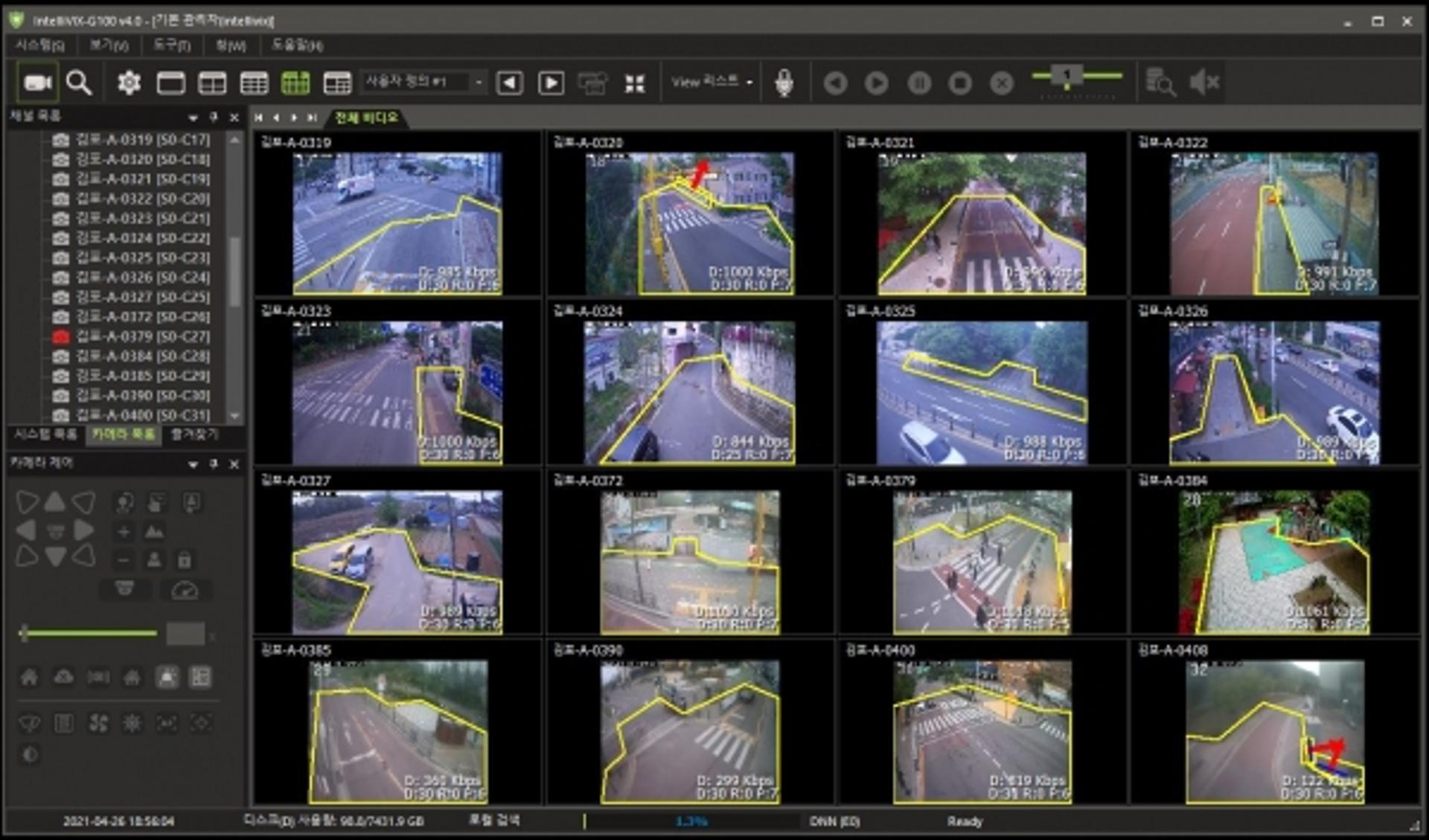1429x840 pixels.
Task: Select the green 4x4 grid layout
Action: [295, 83]
